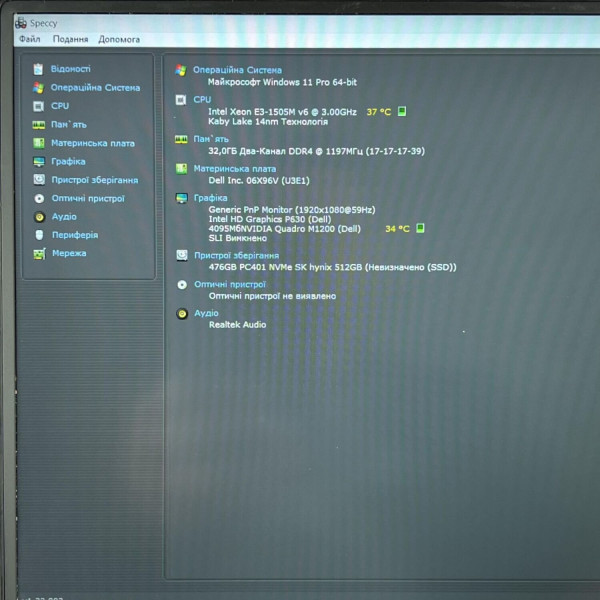Open Периферія section in sidebar
Image resolution: width=600 pixels, height=600 pixels.
click(75, 235)
